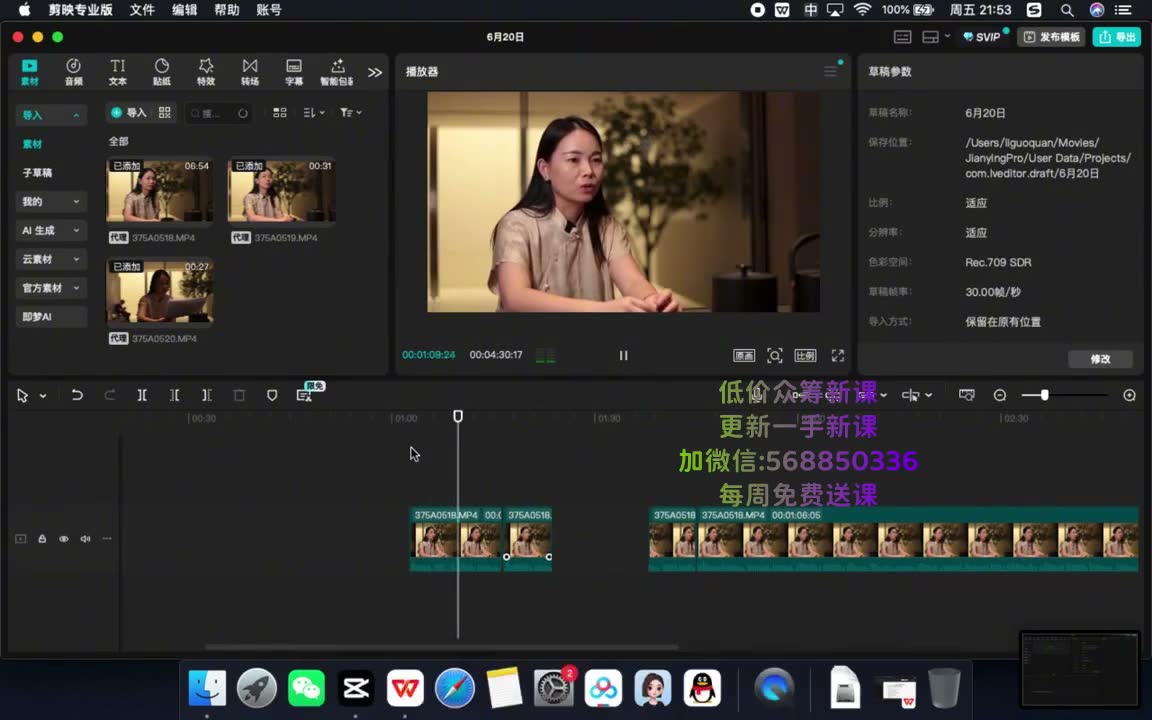Open the 发布模板 publish template button
Viewport: 1152px width, 720px height.
click(1051, 37)
